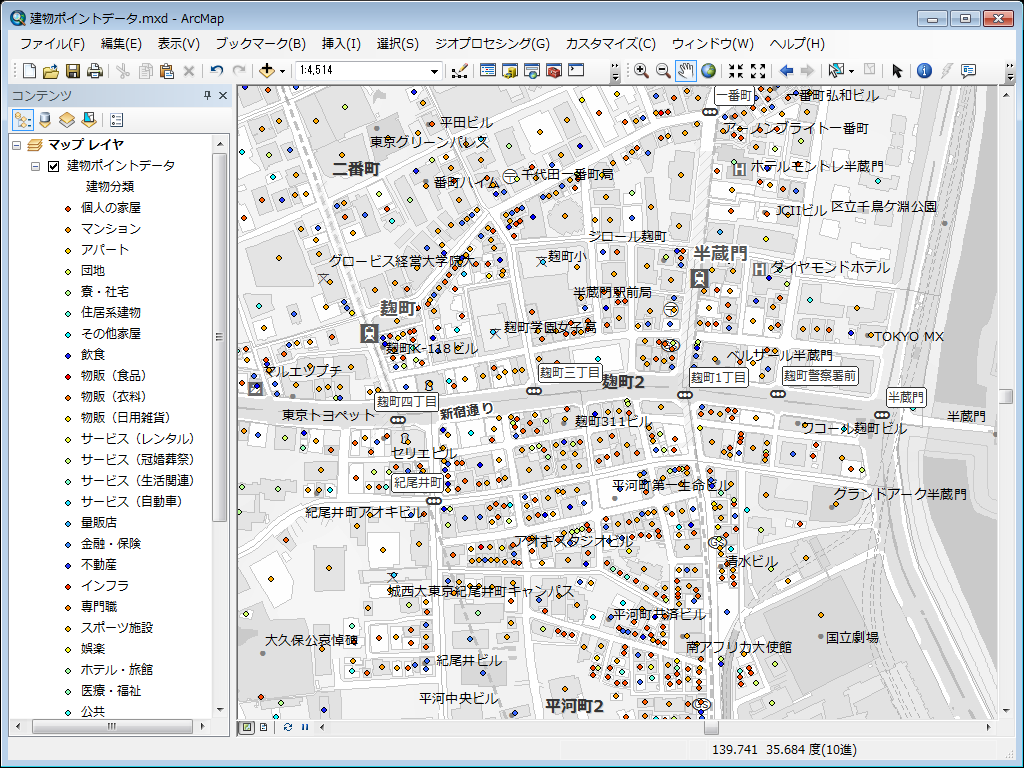Uncheck the 建物ポイントデータ layer visibility
Viewport: 1024px width, 768px height.
tap(54, 166)
